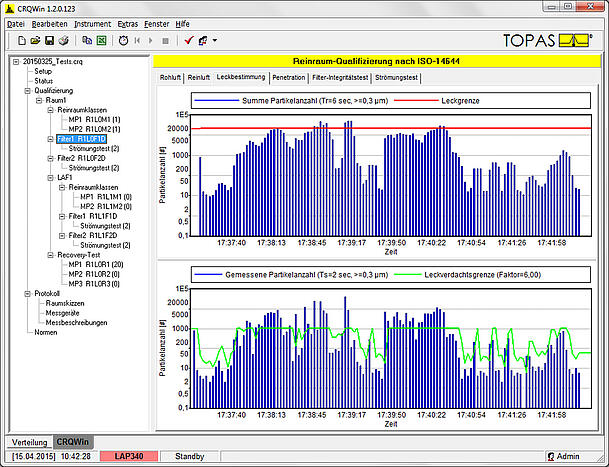Click the green Excel export icon

[101, 40]
